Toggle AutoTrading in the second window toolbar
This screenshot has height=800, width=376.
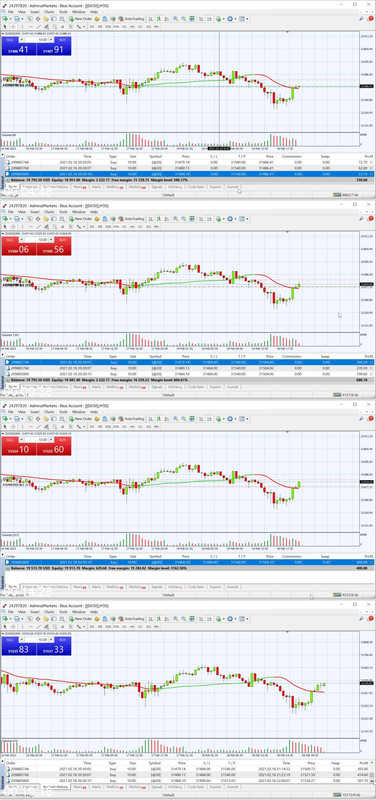click(x=131, y=218)
